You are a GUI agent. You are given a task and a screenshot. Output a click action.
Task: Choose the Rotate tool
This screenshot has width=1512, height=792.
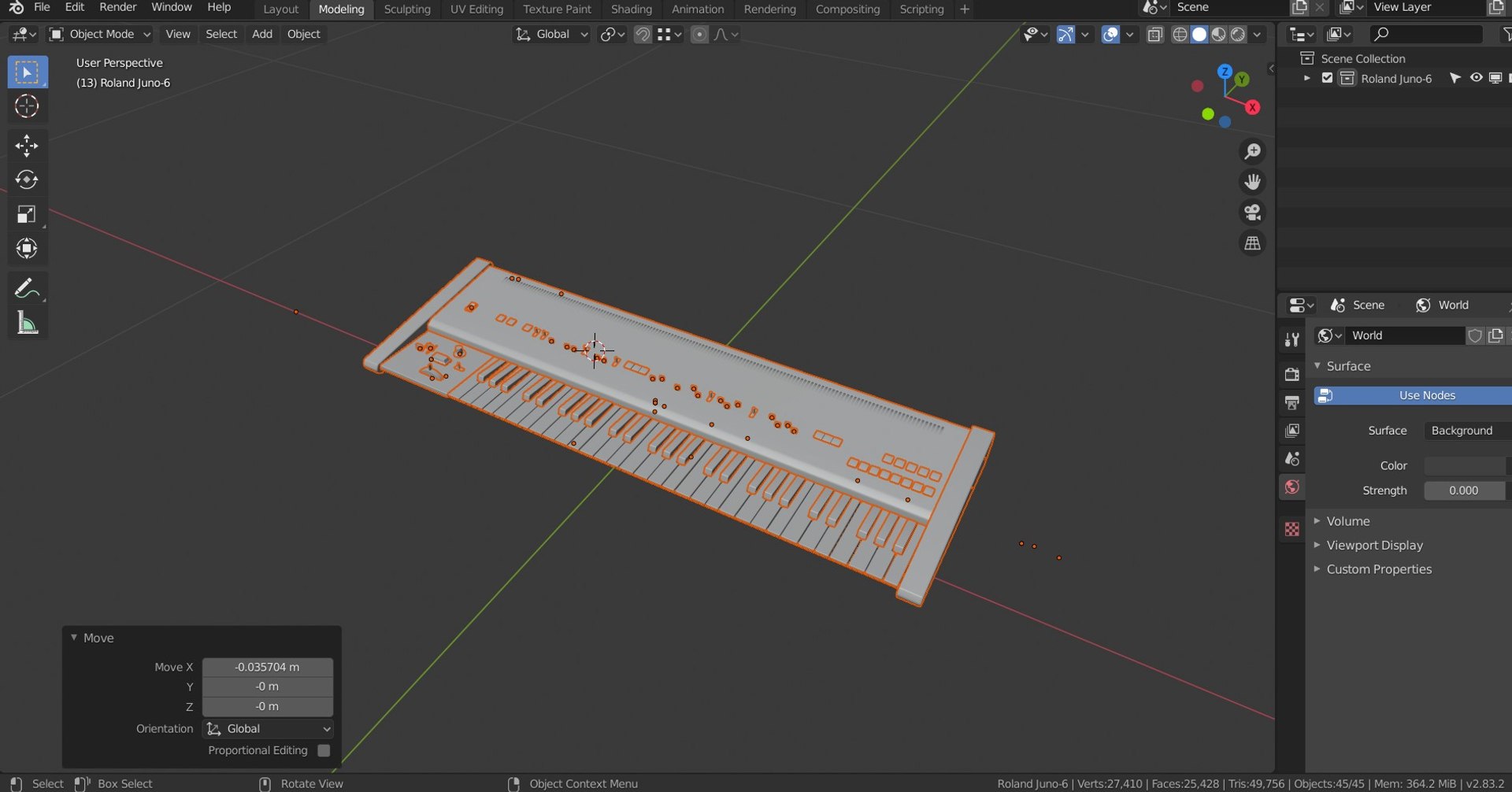coord(27,180)
